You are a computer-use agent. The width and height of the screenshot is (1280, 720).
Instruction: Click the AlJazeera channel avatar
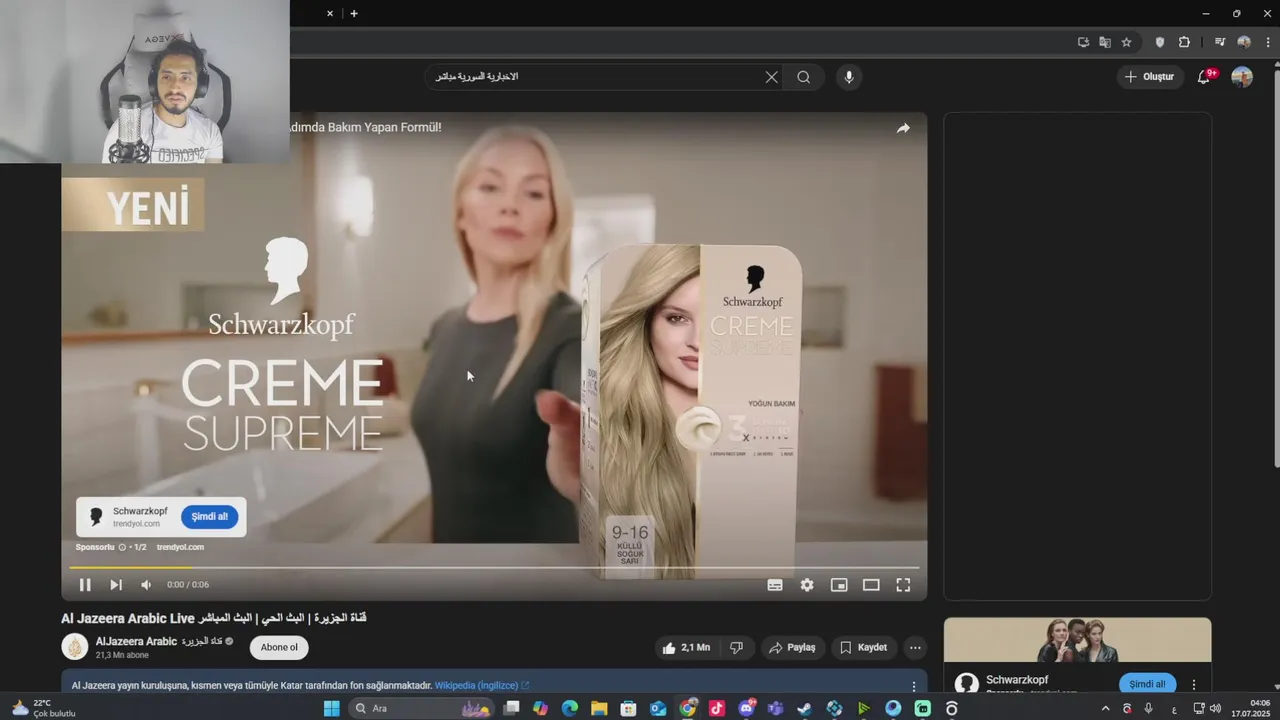(x=75, y=647)
